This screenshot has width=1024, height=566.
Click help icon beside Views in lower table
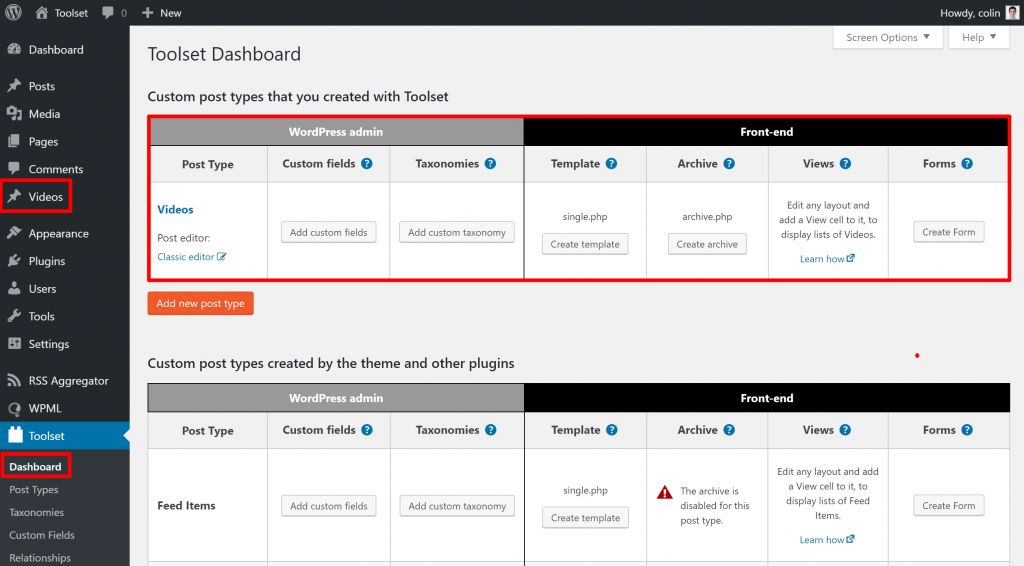pos(846,430)
